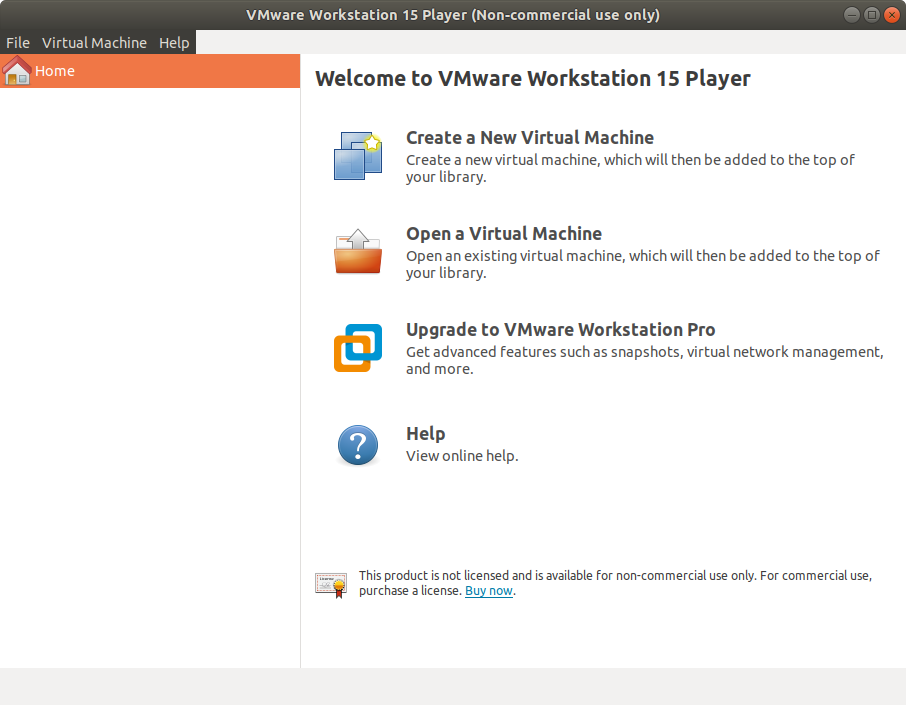
Task: Click the bold 'Help' heading in welcome pane
Action: pyautogui.click(x=425, y=434)
